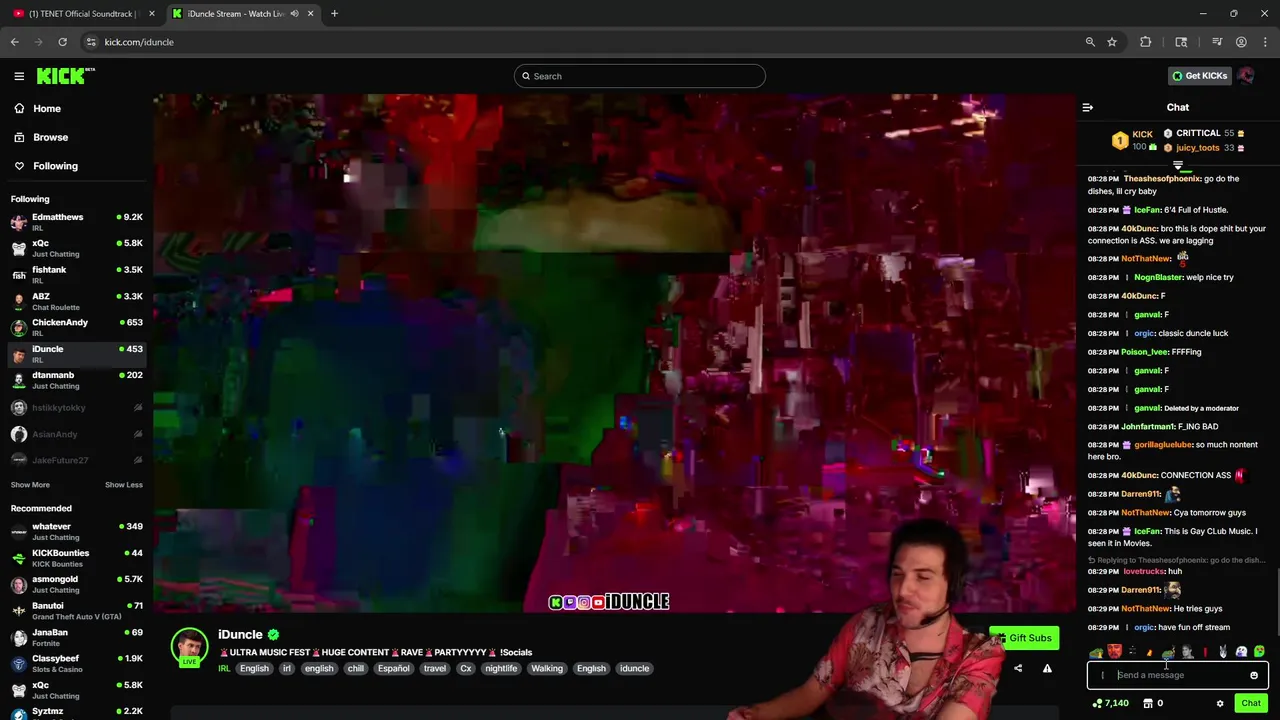Focus the Search box at the top
The image size is (1280, 720).
640,76
